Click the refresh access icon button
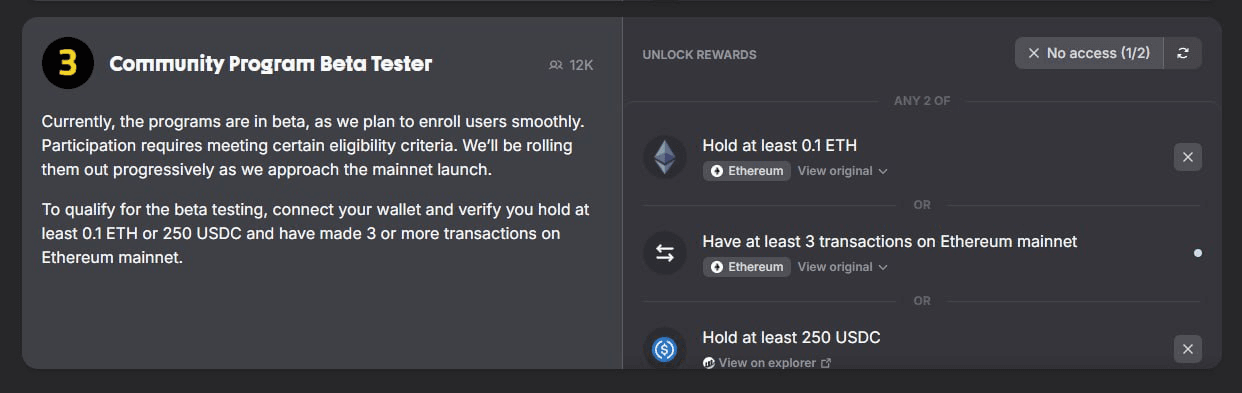This screenshot has height=393, width=1242. coord(1183,53)
